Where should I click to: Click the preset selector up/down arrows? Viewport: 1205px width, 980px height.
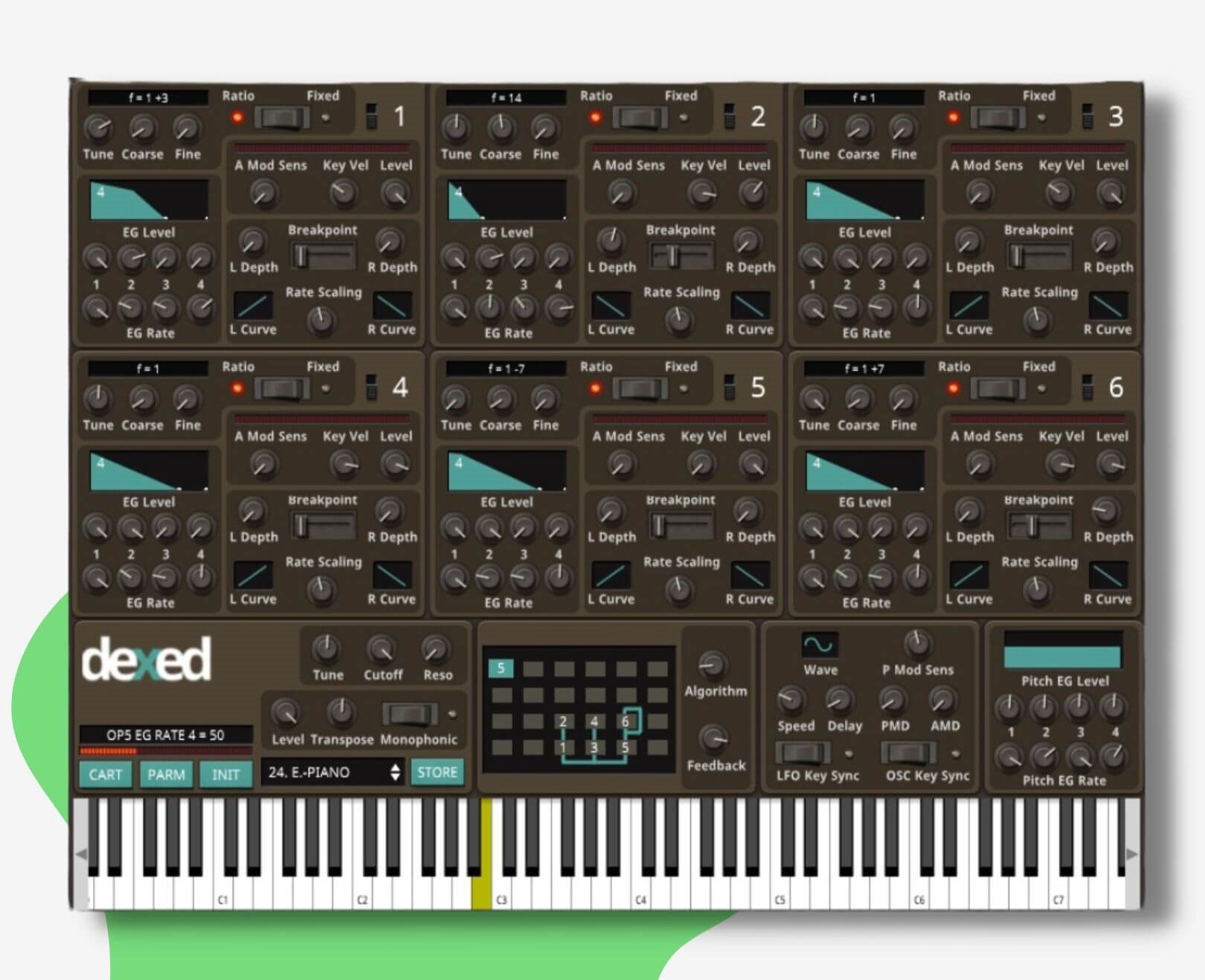pyautogui.click(x=395, y=773)
